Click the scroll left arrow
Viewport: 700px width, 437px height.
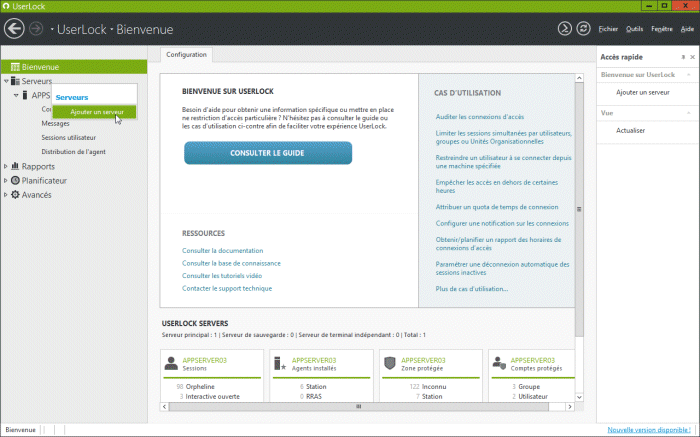coord(164,407)
